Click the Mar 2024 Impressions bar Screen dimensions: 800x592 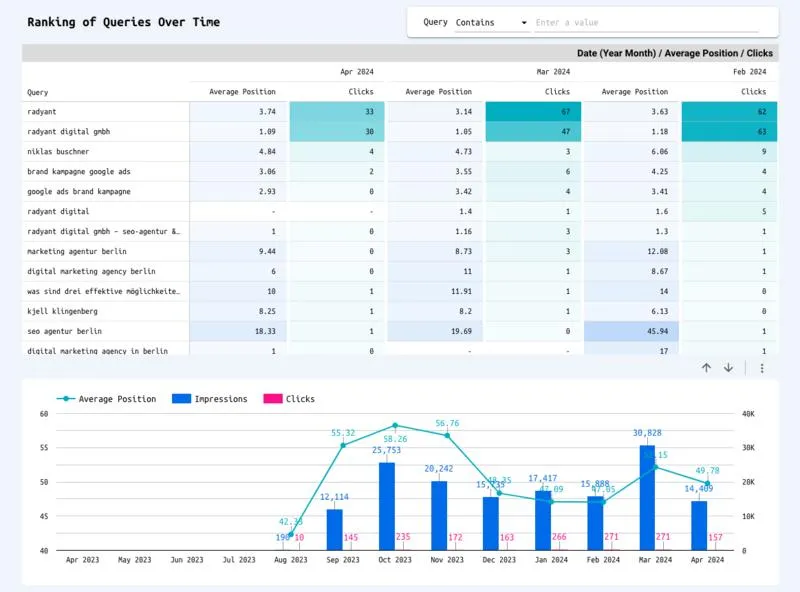coord(648,497)
